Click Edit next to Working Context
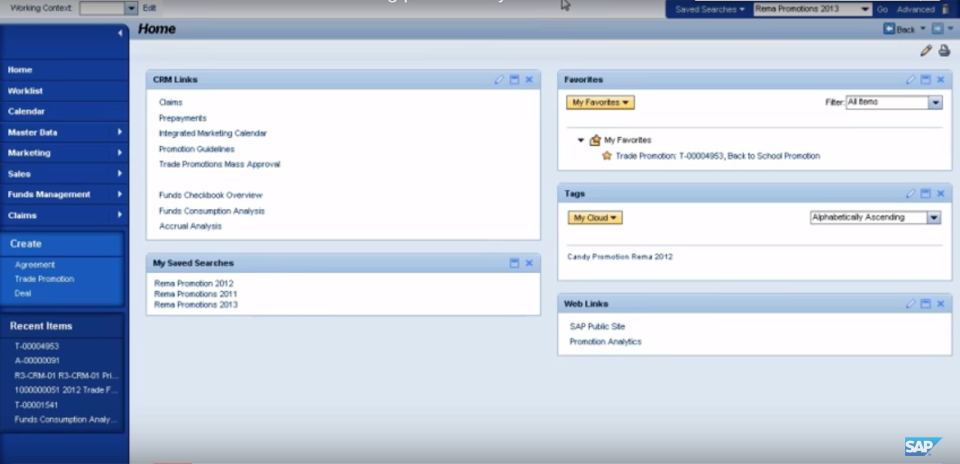This screenshot has width=960, height=464. click(149, 9)
